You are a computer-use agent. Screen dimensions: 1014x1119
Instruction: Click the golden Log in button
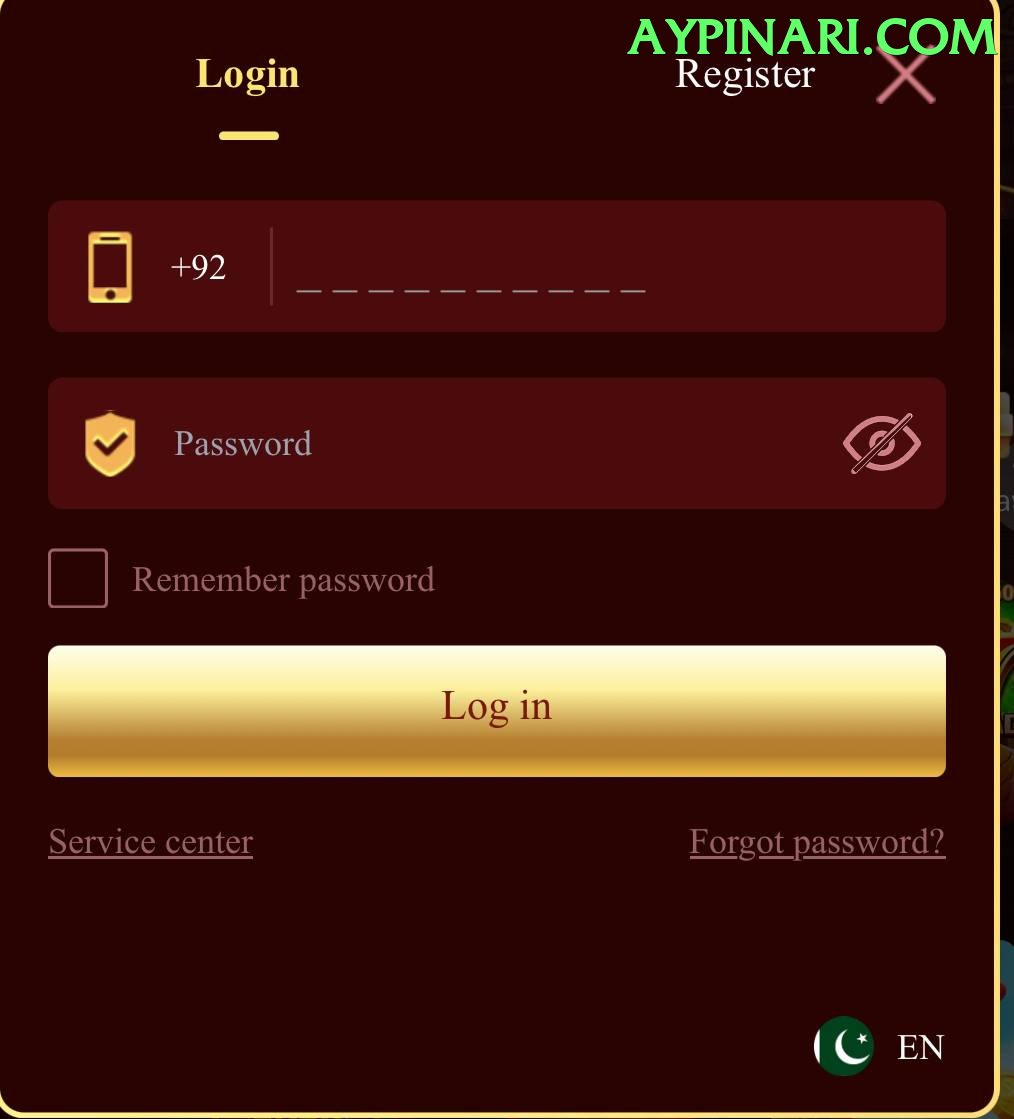coord(497,711)
